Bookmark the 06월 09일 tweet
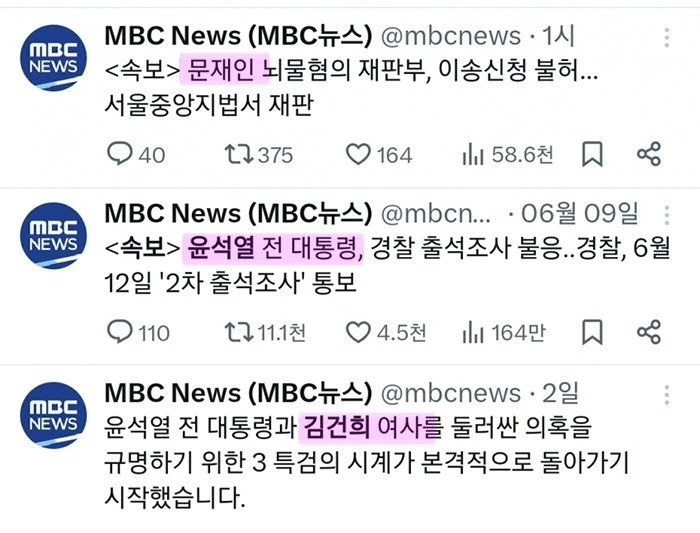The width and height of the screenshot is (700, 533). click(592, 332)
